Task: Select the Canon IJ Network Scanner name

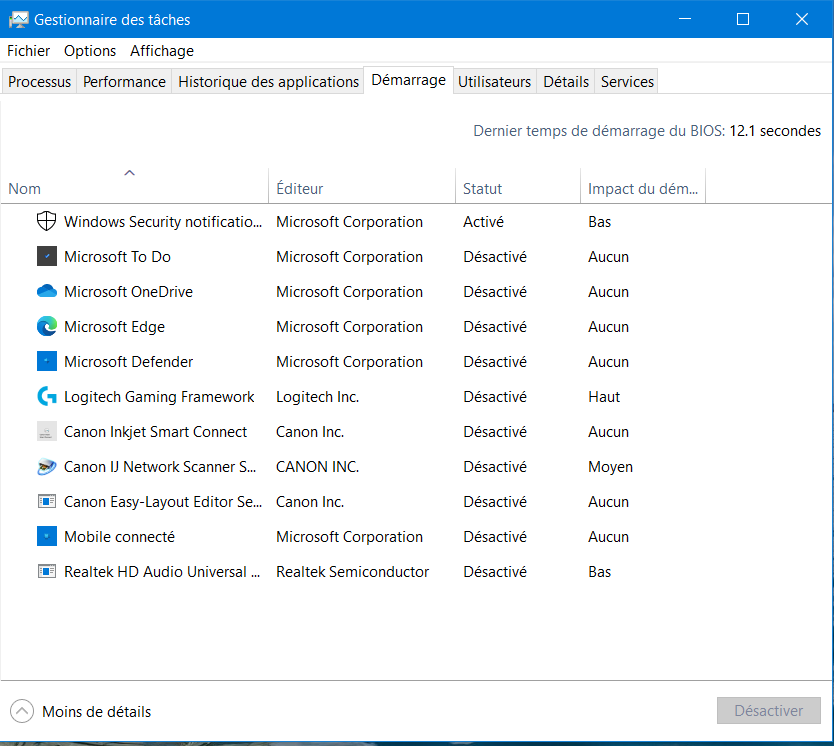Action: pos(160,467)
